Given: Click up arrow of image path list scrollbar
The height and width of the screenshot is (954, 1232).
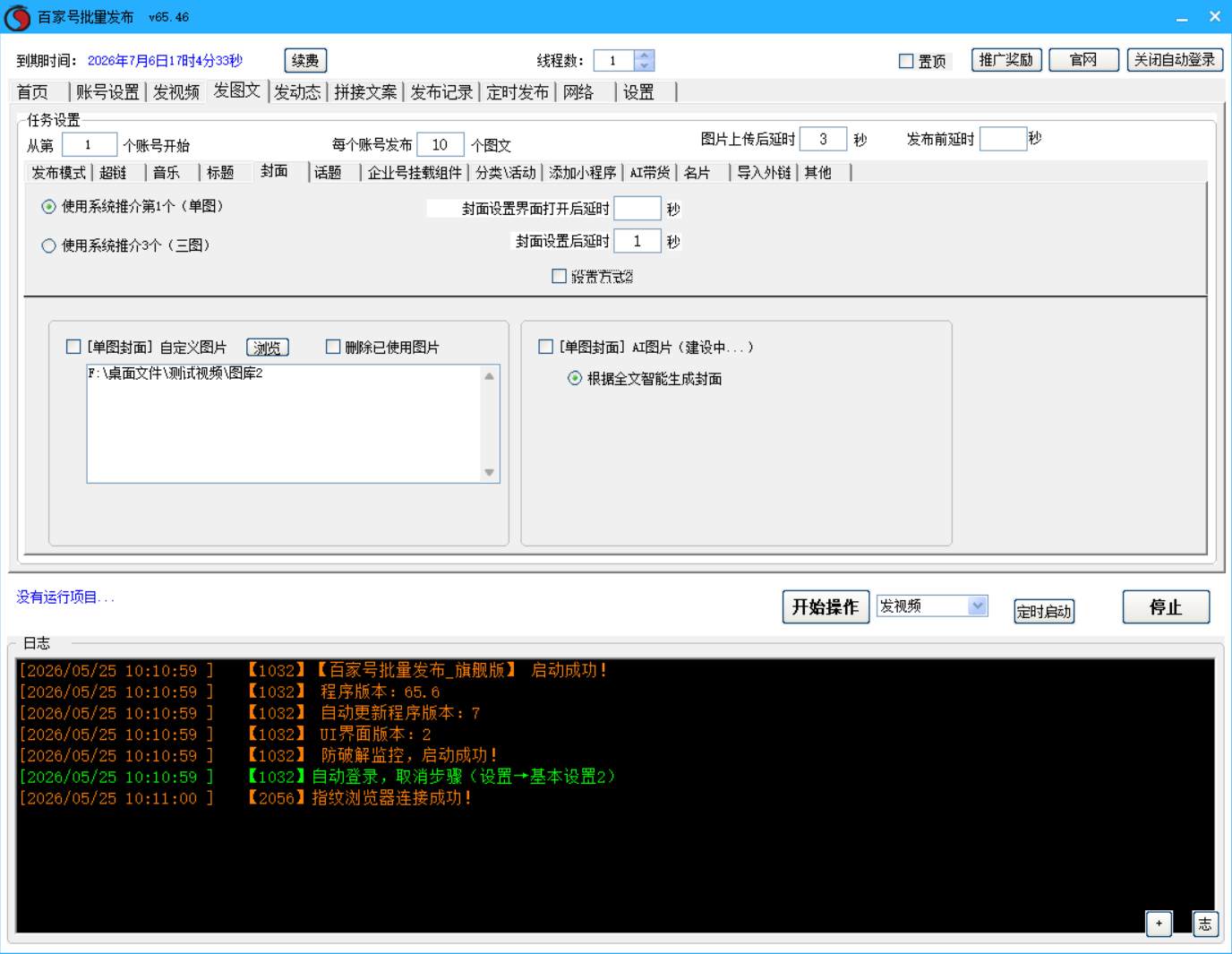Looking at the screenshot, I should pyautogui.click(x=489, y=376).
